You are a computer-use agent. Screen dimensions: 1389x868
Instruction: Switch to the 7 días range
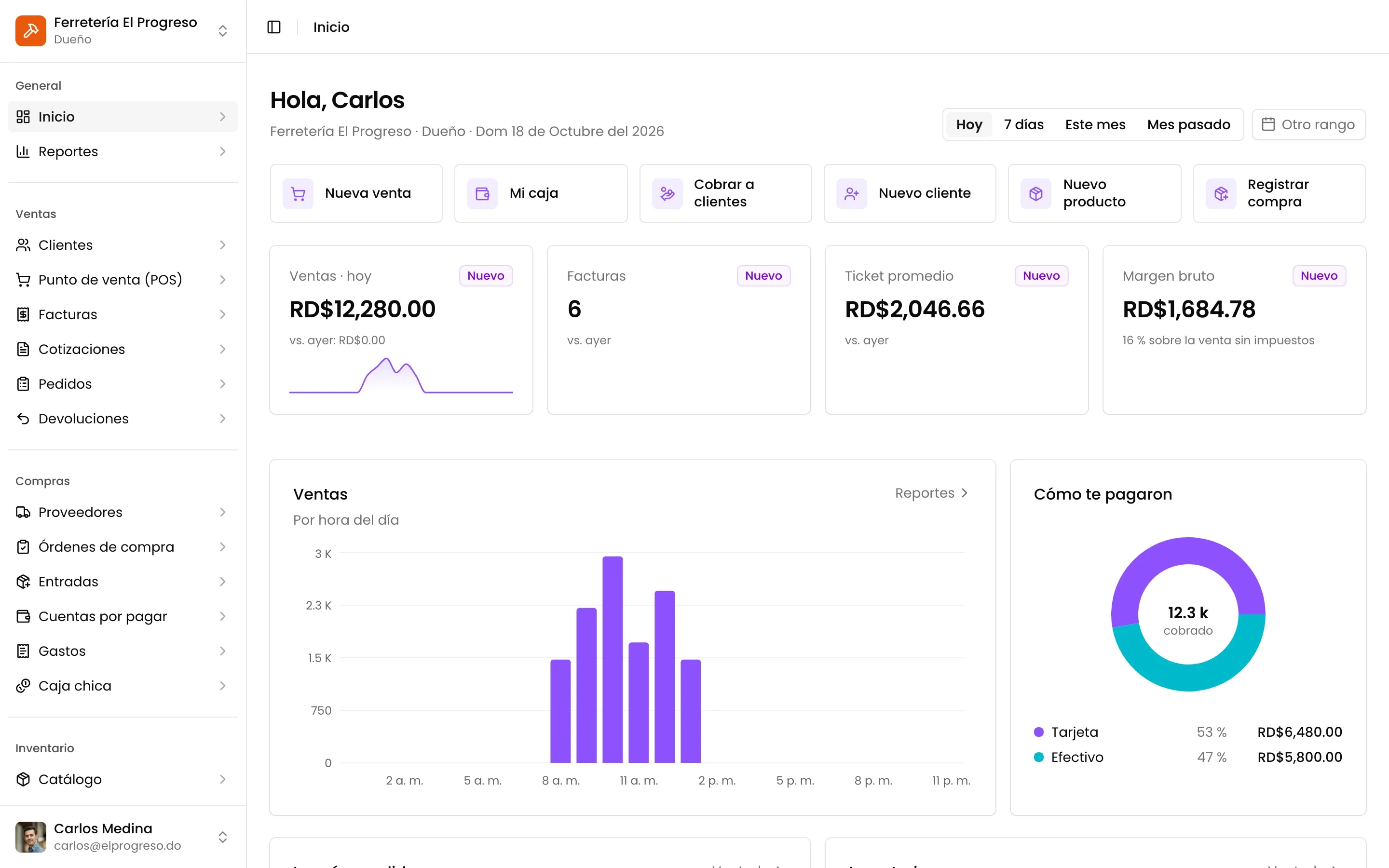pos(1023,124)
